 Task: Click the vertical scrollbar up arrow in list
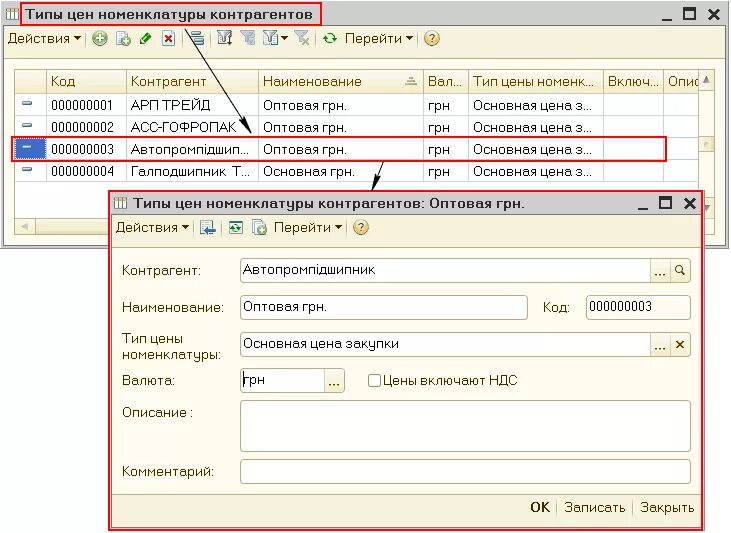coord(706,80)
